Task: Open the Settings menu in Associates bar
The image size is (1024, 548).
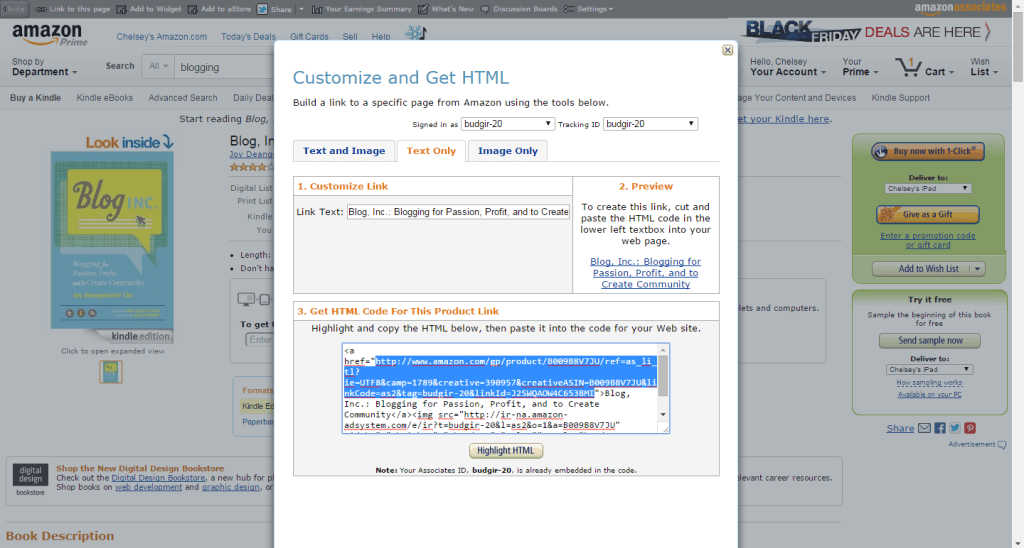Action: click(588, 9)
